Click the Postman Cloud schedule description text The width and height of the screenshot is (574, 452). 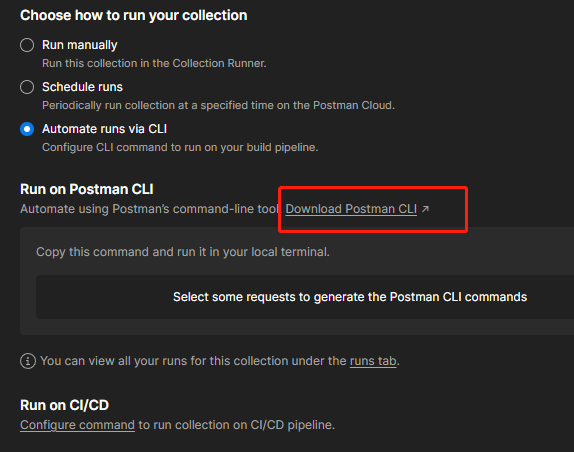click(x=219, y=105)
